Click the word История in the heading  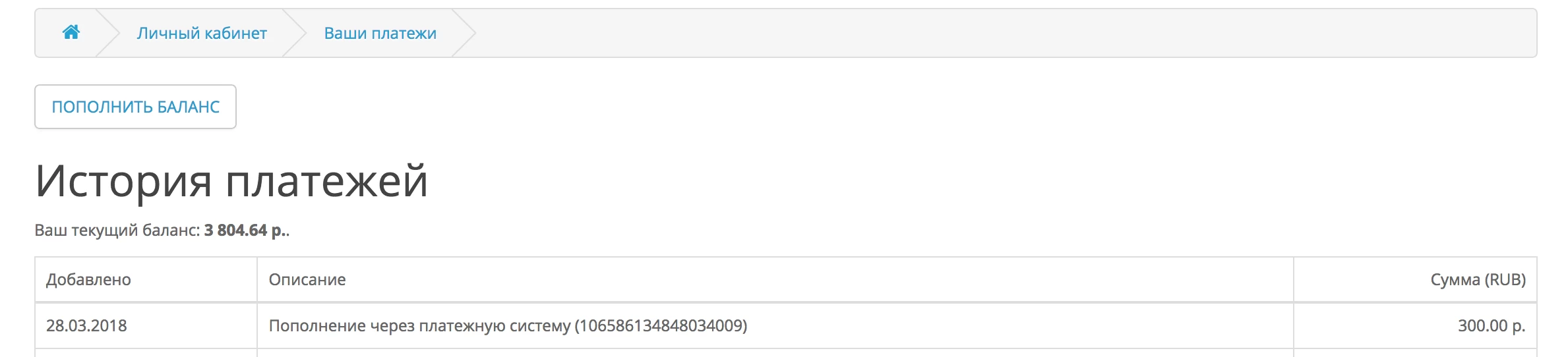(x=123, y=182)
